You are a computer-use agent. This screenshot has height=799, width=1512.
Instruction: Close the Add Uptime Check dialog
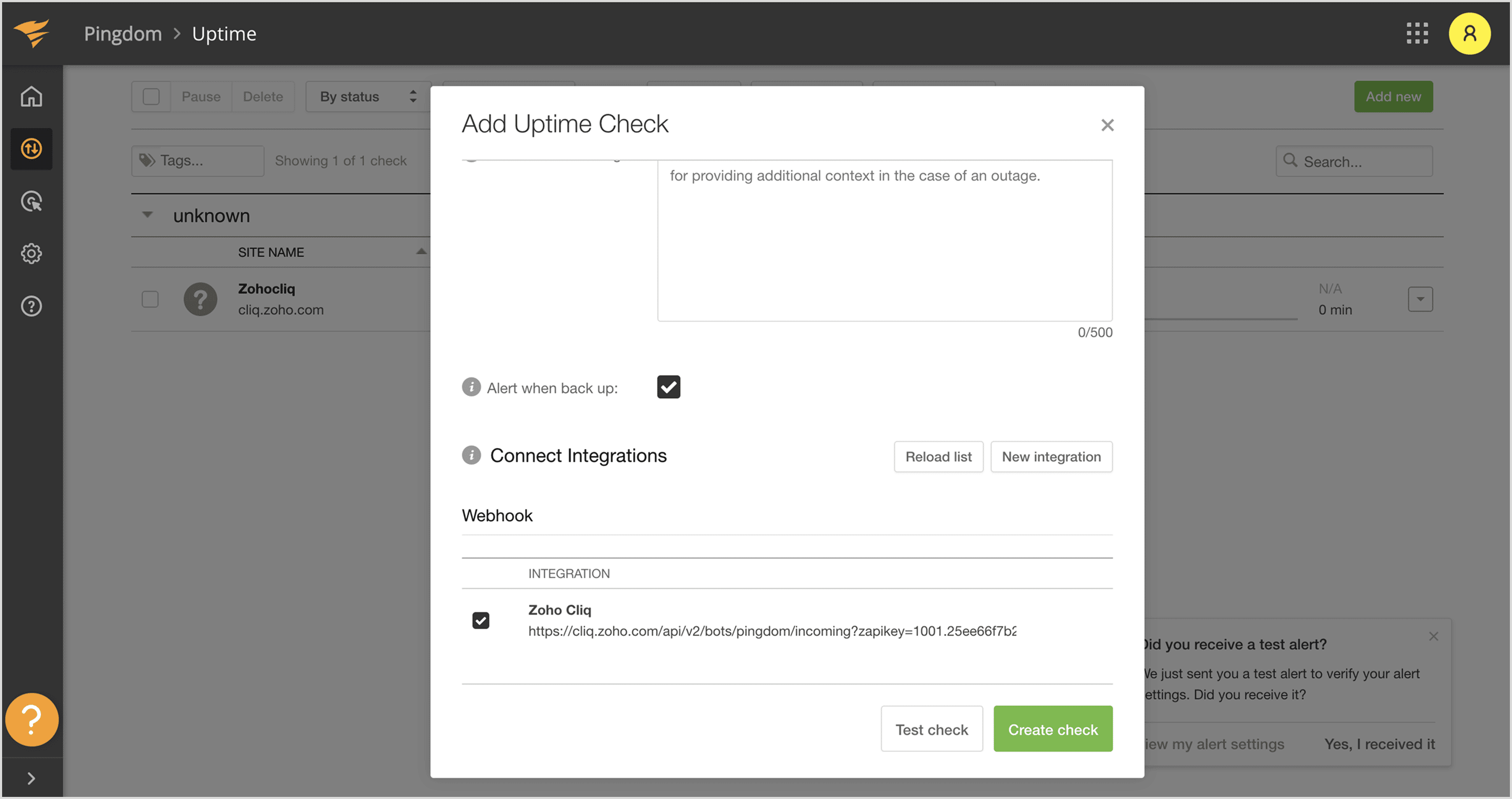click(x=1107, y=125)
